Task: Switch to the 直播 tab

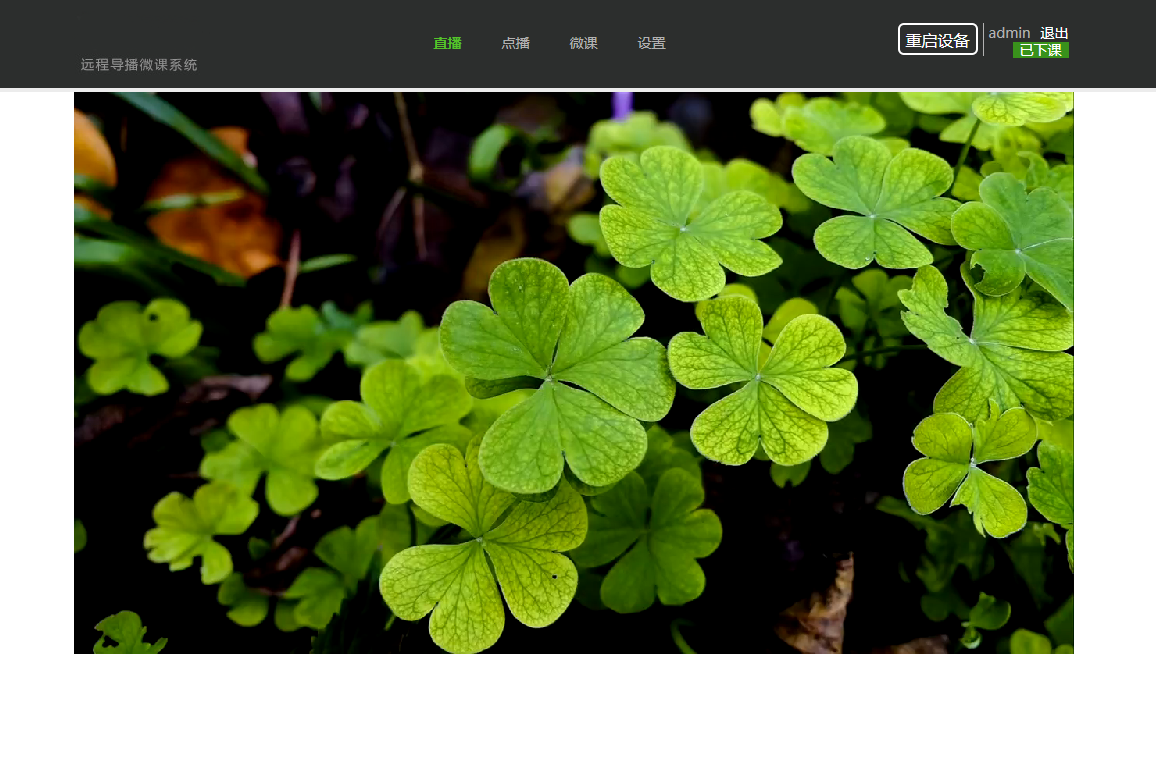Action: pyautogui.click(x=447, y=43)
